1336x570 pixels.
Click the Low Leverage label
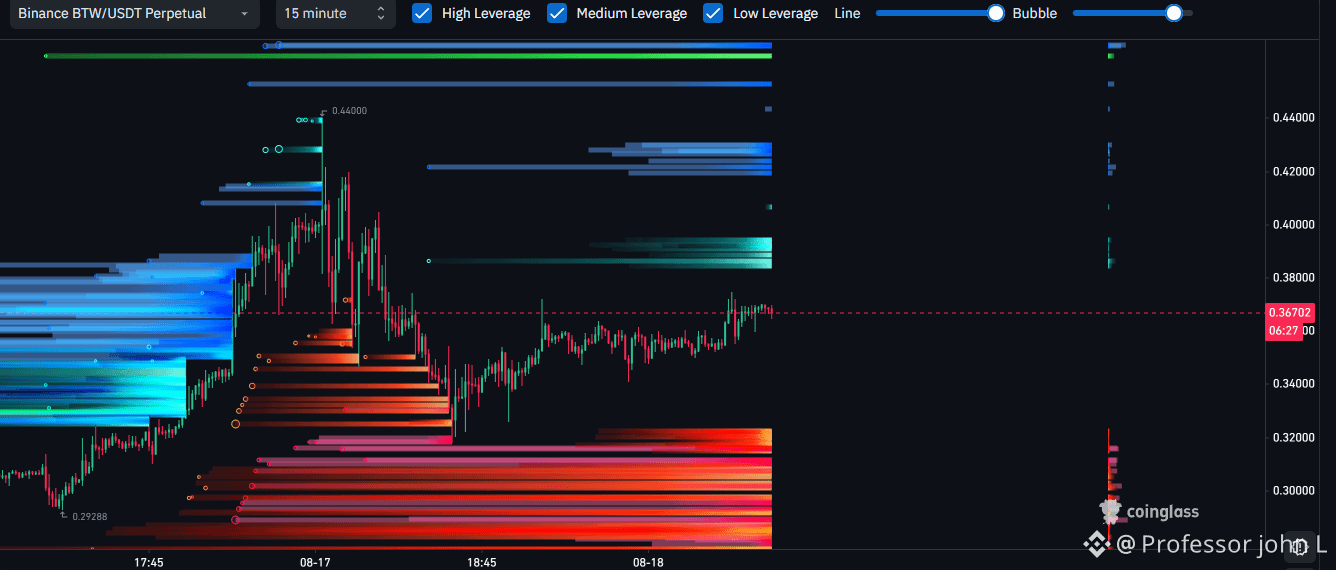(775, 14)
